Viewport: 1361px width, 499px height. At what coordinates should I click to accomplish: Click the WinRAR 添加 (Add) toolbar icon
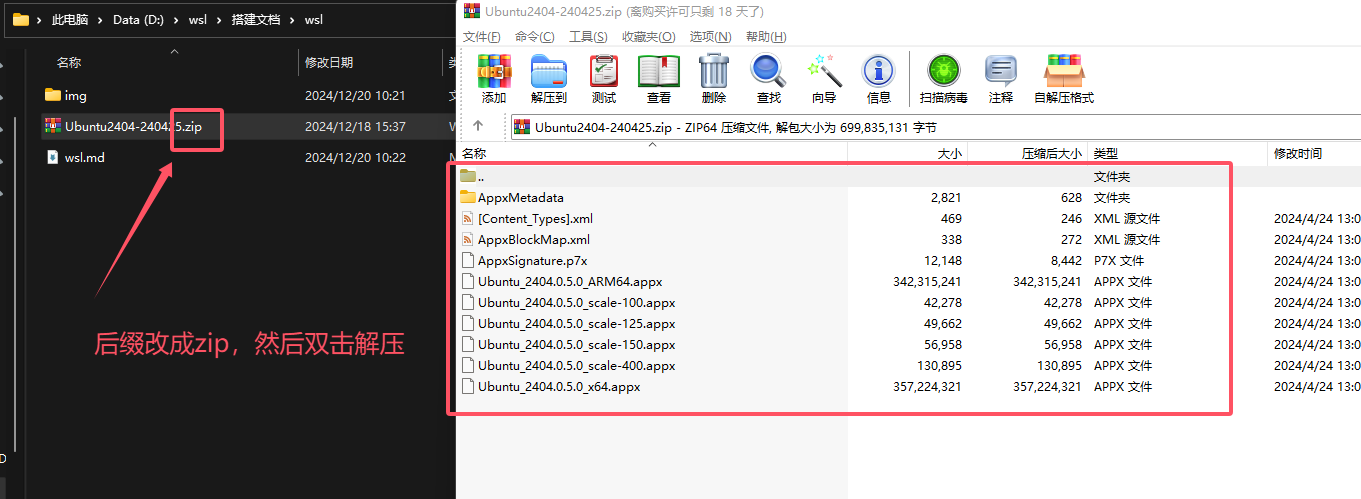494,71
